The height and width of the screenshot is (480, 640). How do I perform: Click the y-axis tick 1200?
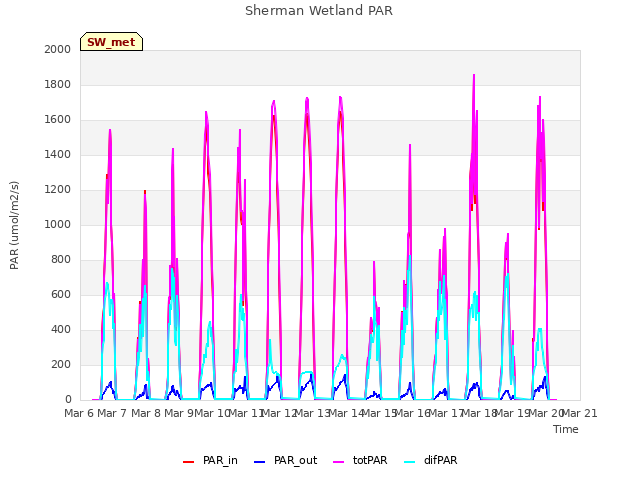(58, 190)
